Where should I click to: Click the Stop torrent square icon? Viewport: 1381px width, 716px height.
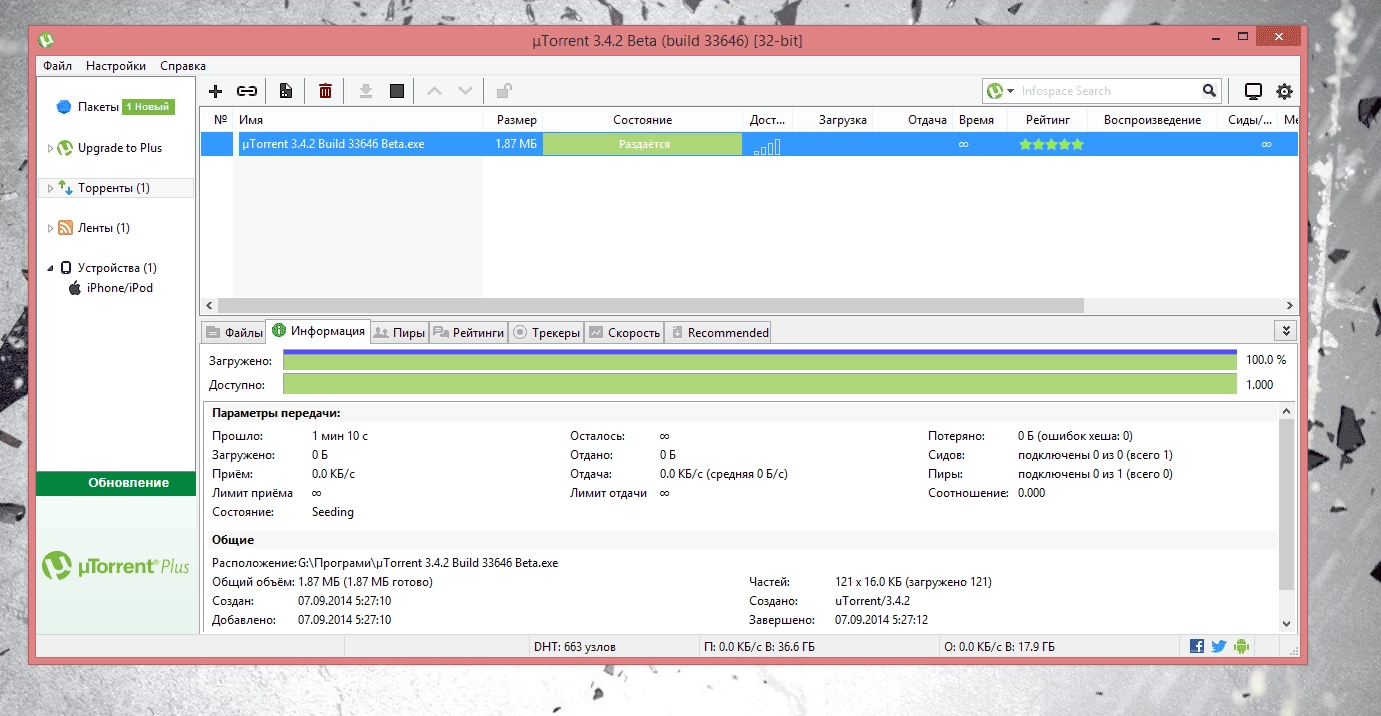point(395,90)
